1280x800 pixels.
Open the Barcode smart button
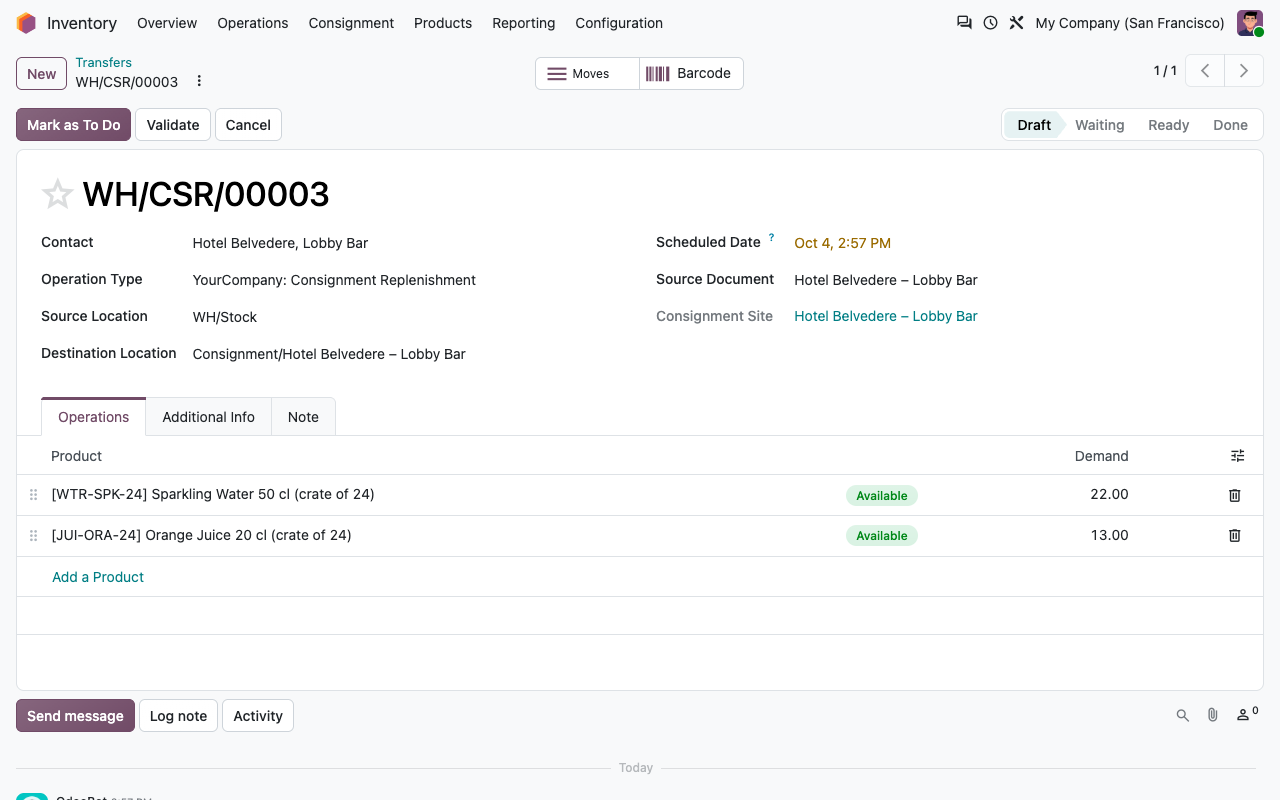(691, 74)
